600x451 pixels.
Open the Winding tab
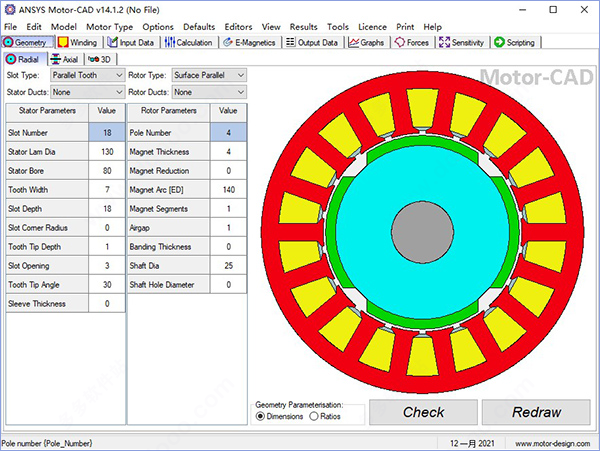point(78,42)
